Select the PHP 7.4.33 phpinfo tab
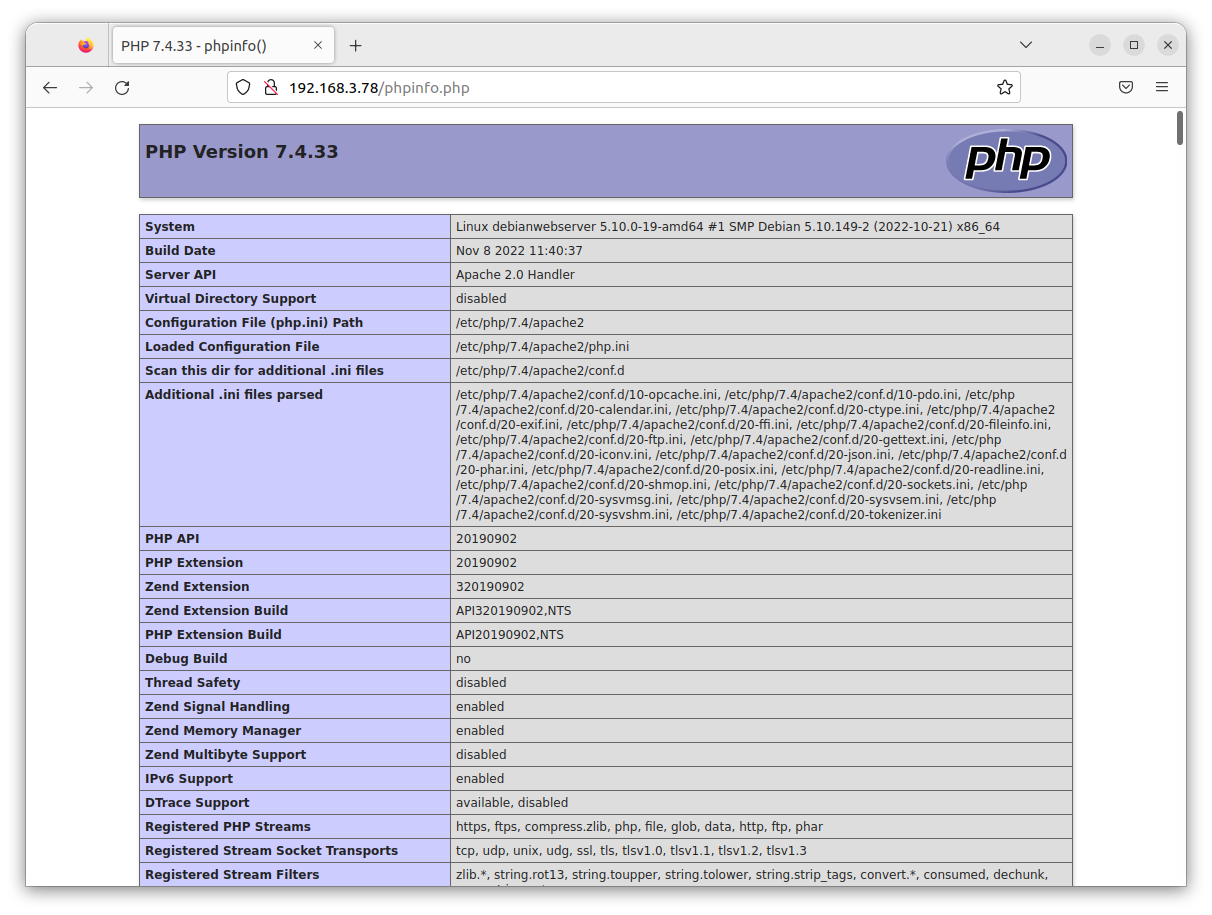The height and width of the screenshot is (915, 1212). tap(210, 44)
